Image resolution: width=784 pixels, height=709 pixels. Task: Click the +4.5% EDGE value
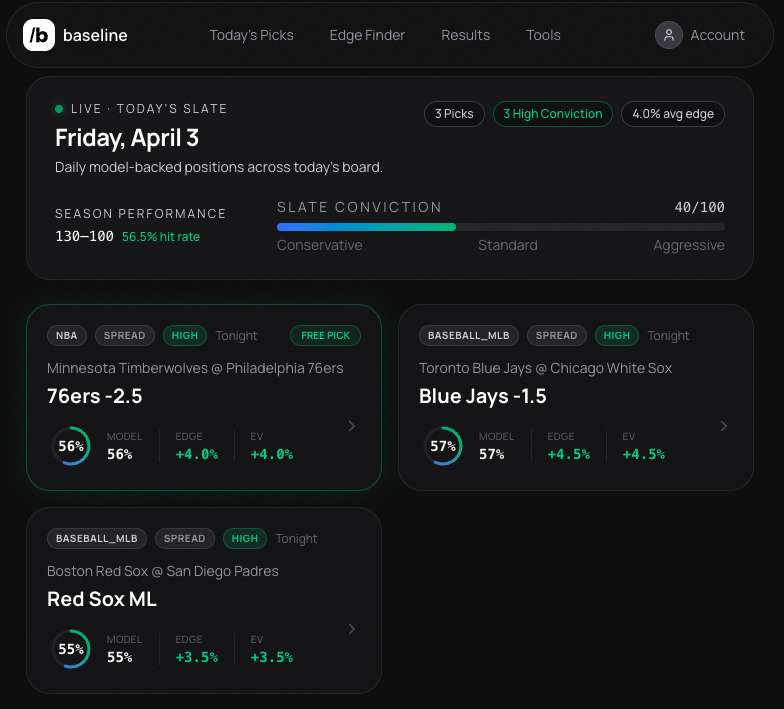point(568,454)
